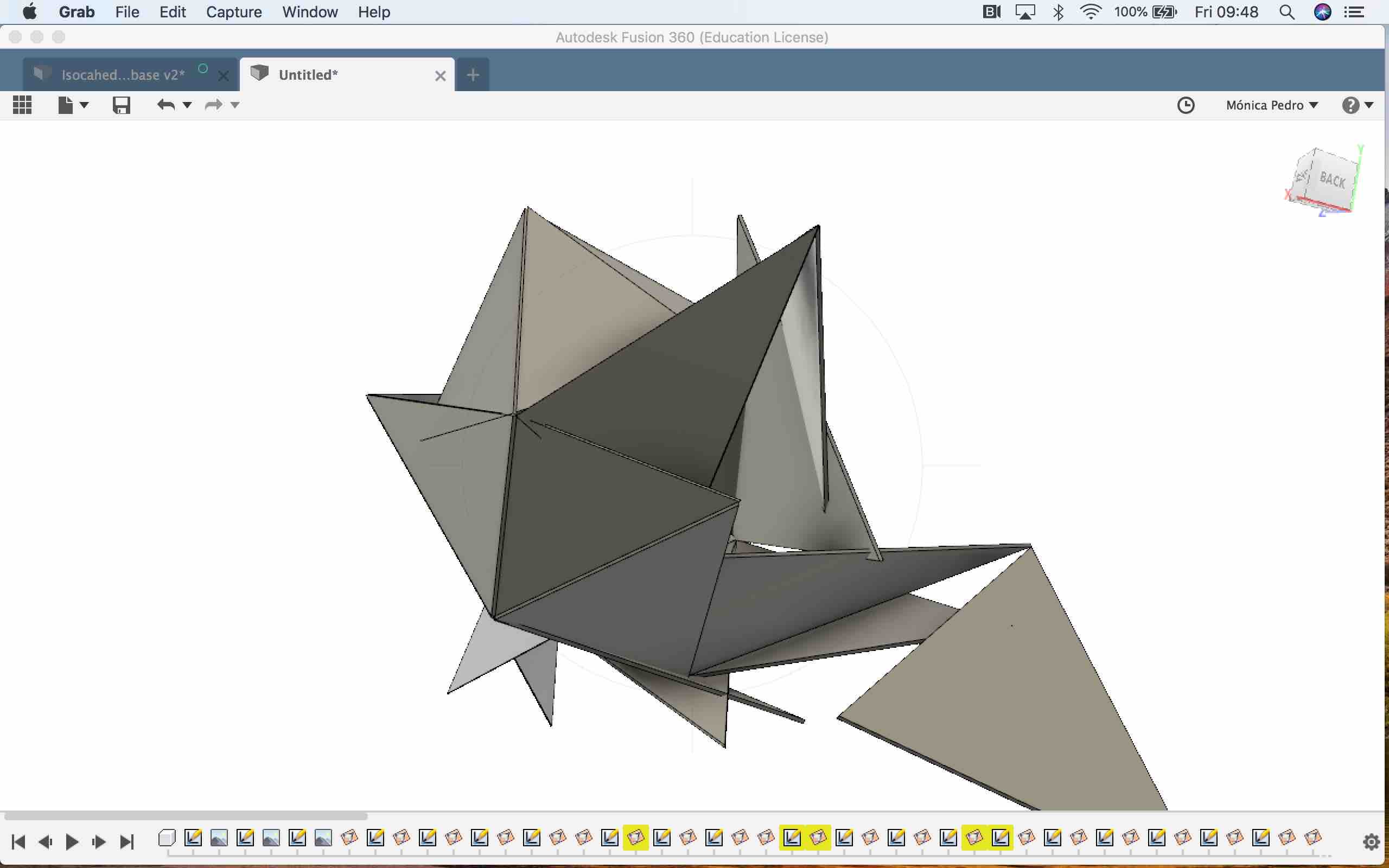This screenshot has width=1389, height=868.
Task: Open the Apple menu
Action: pyautogui.click(x=29, y=11)
